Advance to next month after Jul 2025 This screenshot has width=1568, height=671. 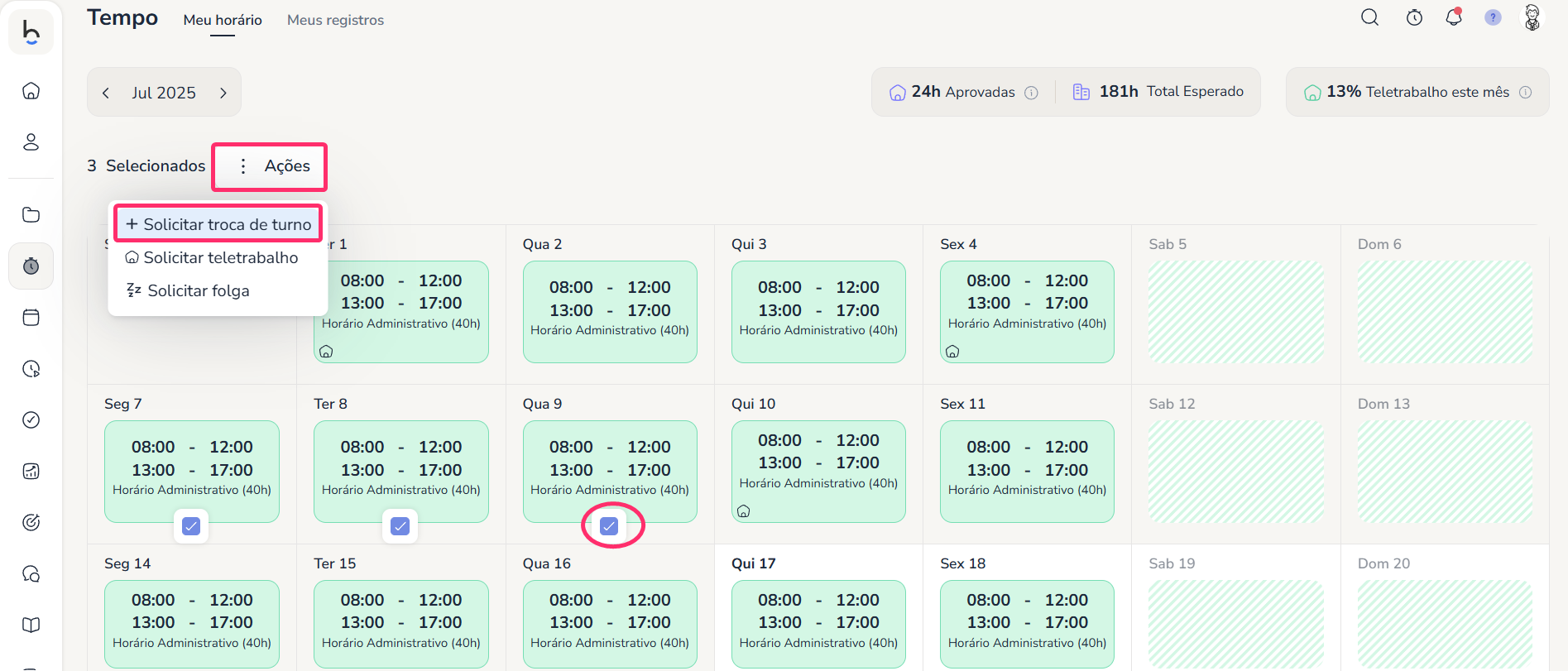click(x=223, y=93)
